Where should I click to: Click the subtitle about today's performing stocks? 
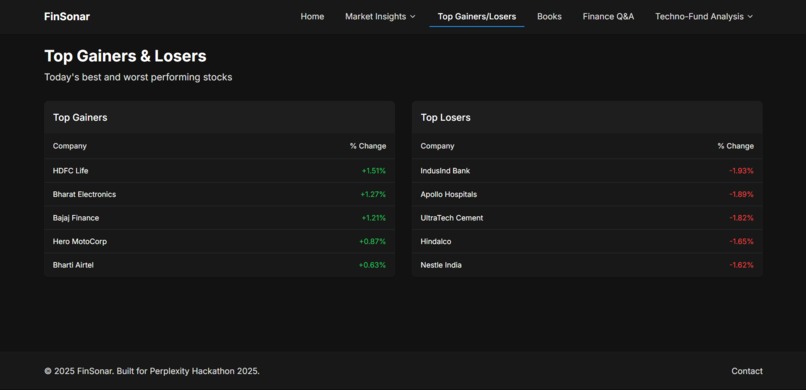point(138,77)
